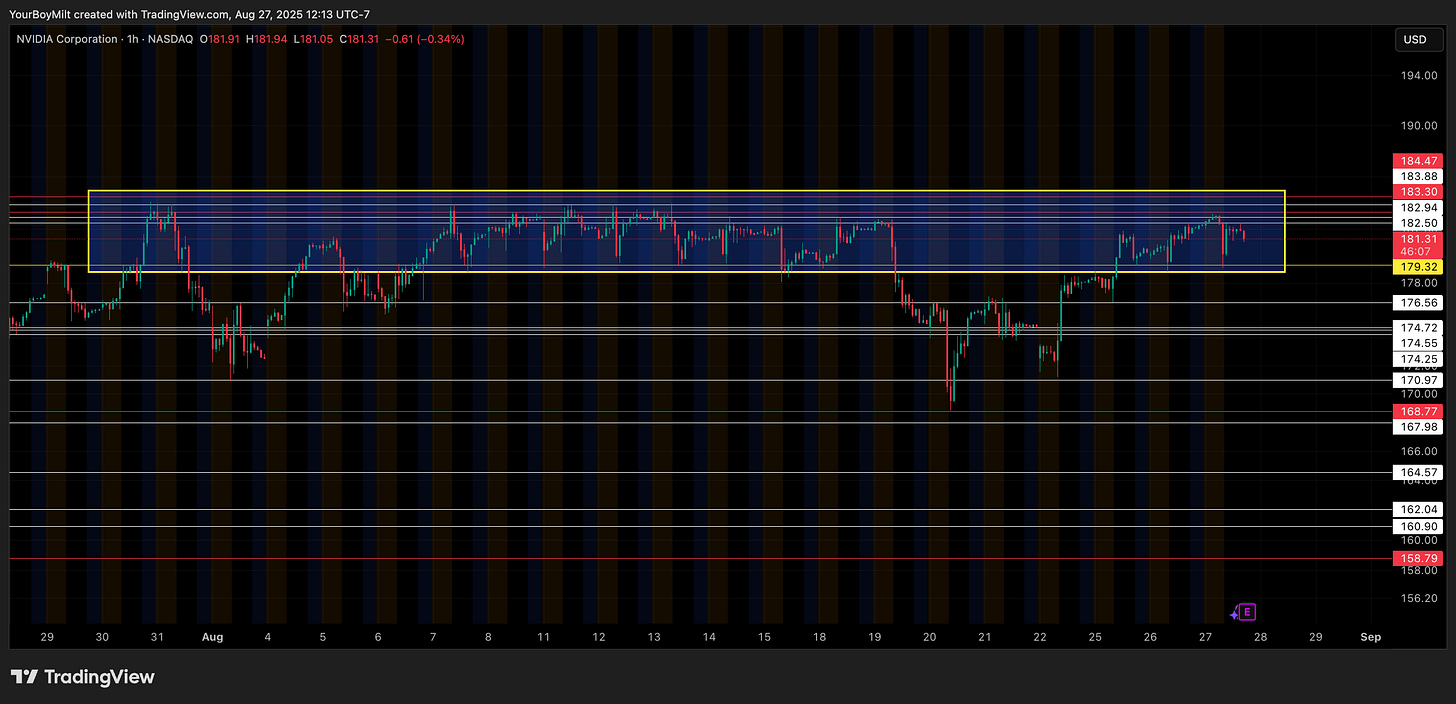Select the 170.97 price label
This screenshot has width=1456, height=704.
[1418, 380]
